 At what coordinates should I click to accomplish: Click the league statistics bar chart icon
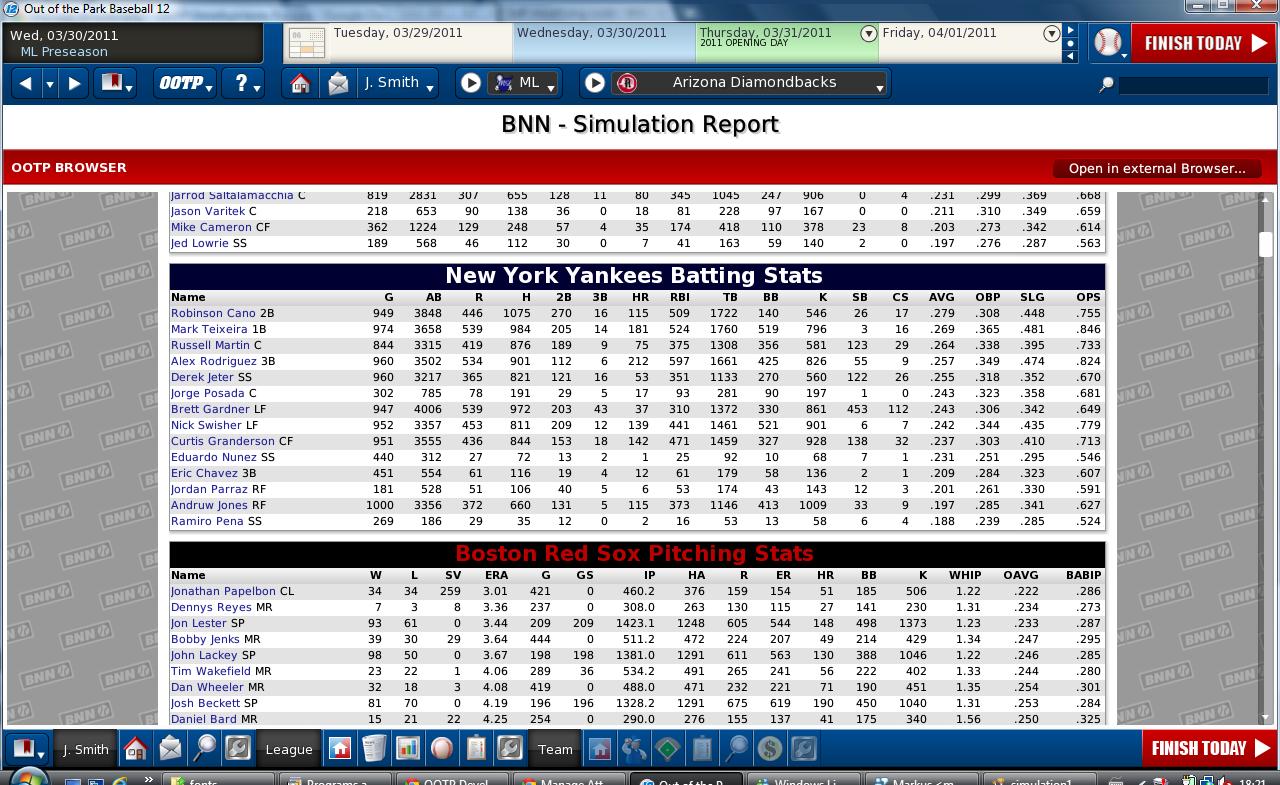408,748
